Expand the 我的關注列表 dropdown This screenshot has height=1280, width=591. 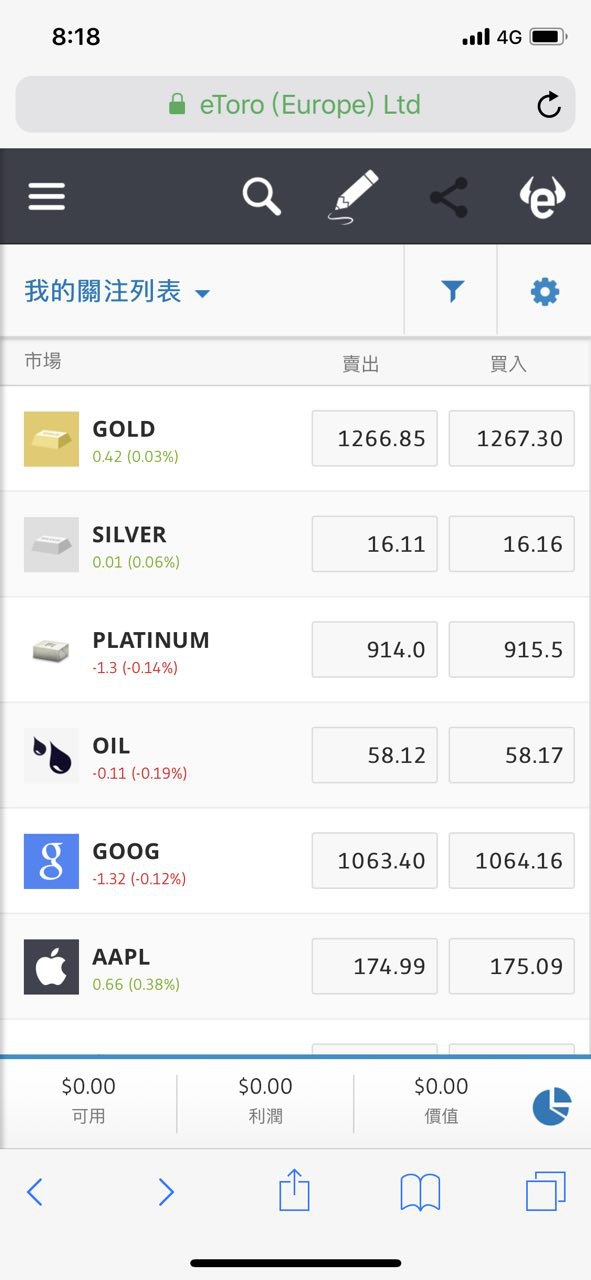(x=118, y=292)
